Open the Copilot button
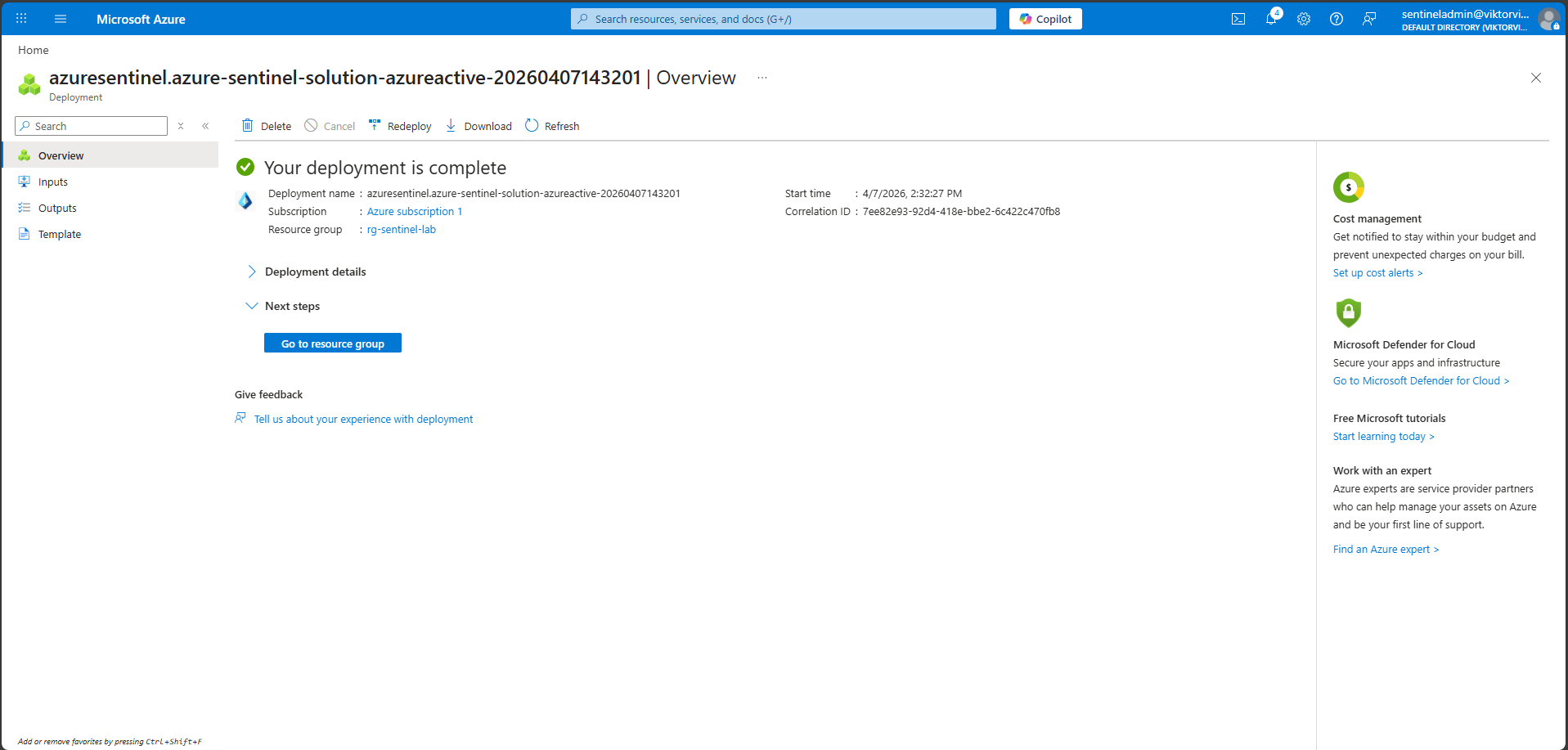 tap(1045, 19)
